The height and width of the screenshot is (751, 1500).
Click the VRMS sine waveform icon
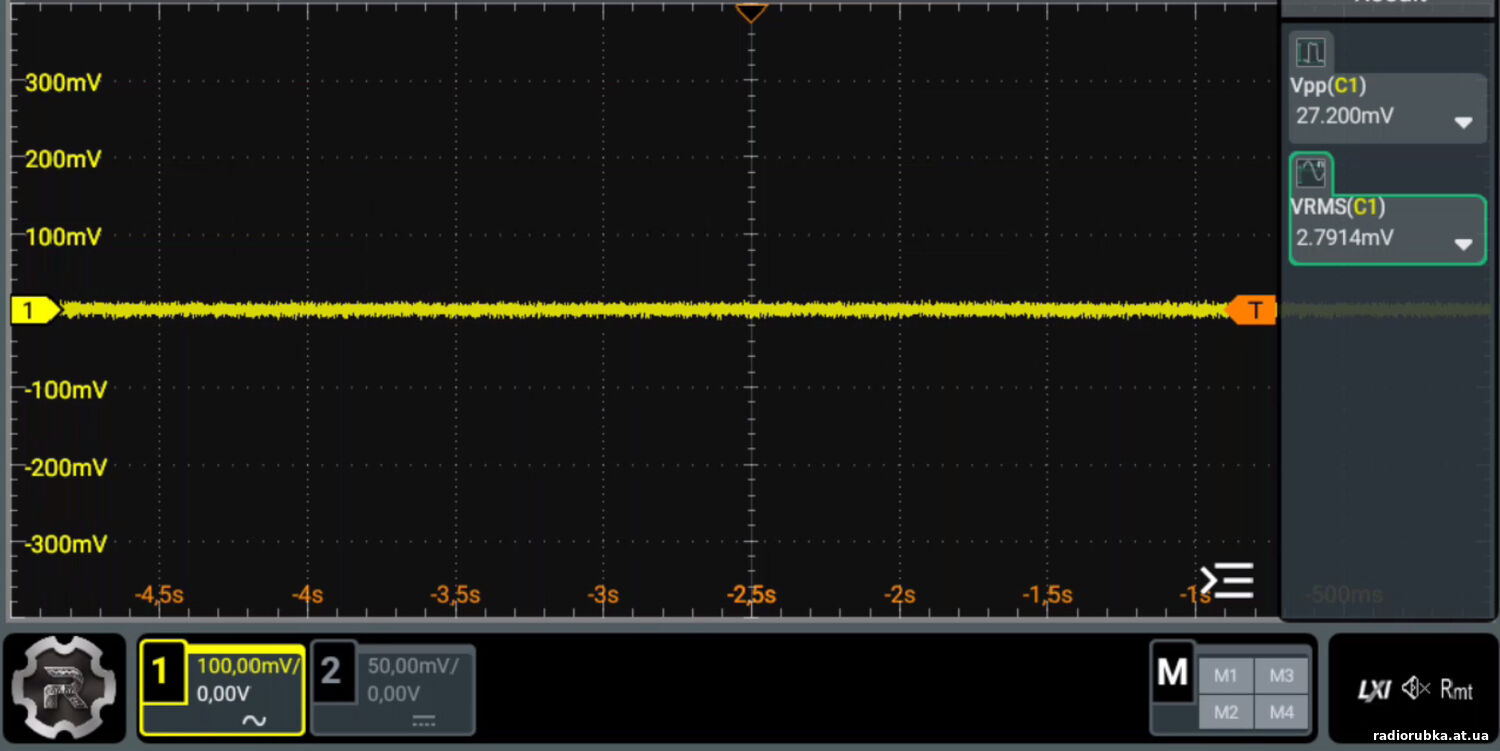[1310, 174]
